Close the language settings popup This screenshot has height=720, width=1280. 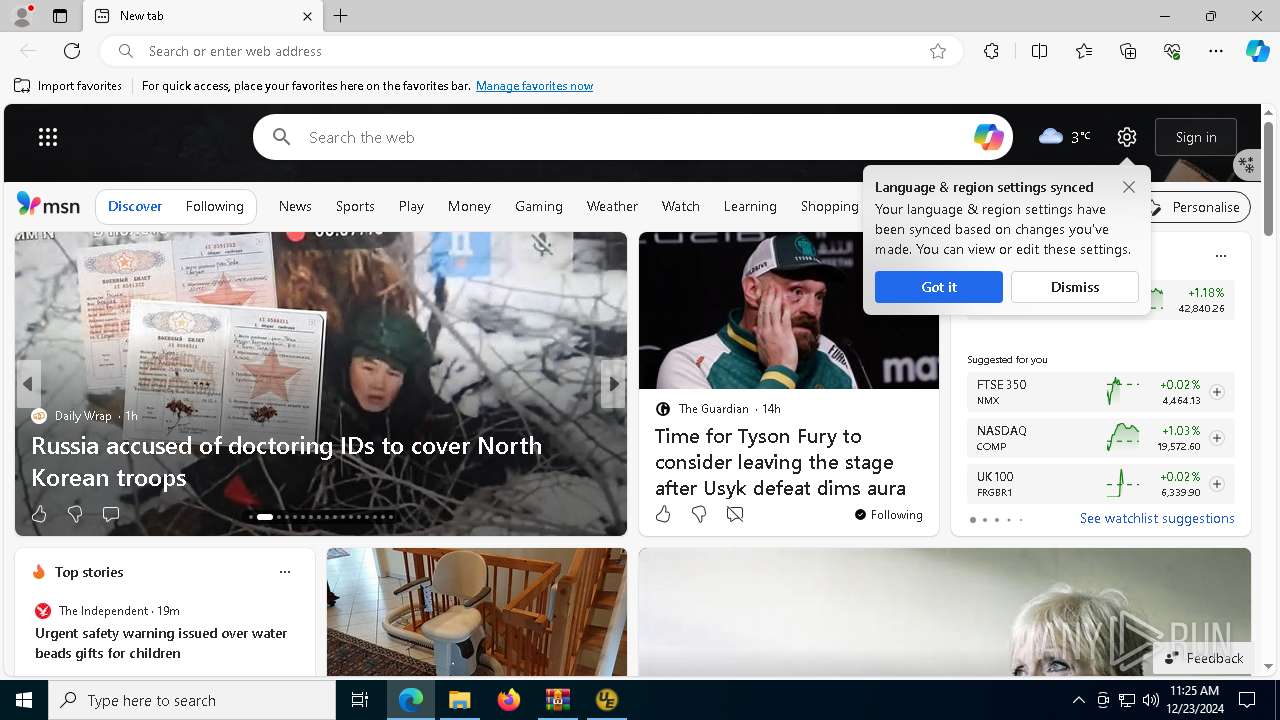point(1129,187)
